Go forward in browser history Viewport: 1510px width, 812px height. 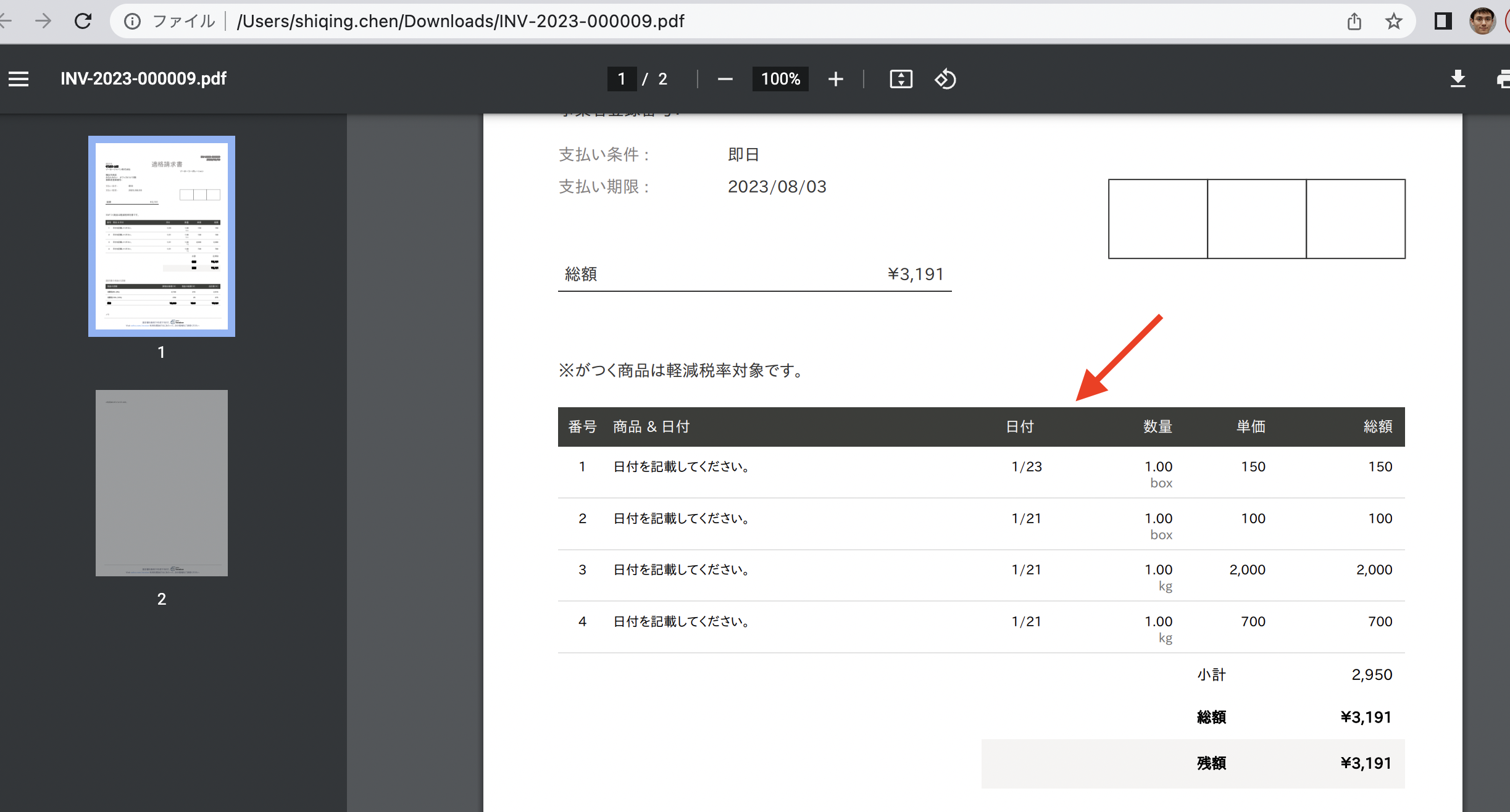point(43,21)
